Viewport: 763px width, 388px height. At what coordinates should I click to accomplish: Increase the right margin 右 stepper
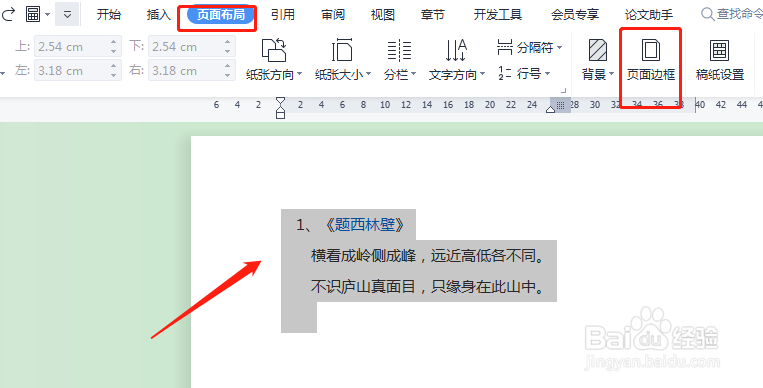pos(227,65)
